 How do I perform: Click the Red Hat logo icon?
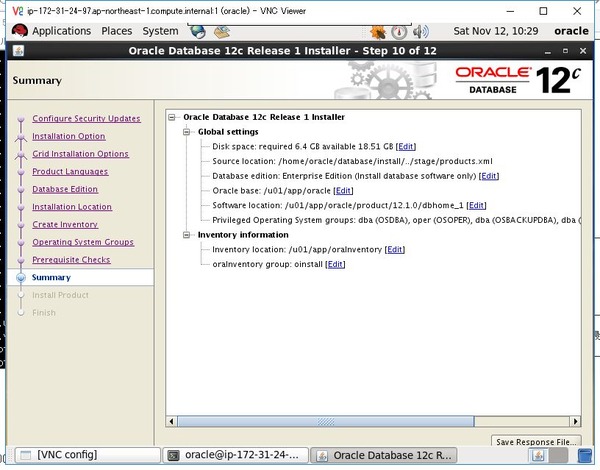click(20, 31)
